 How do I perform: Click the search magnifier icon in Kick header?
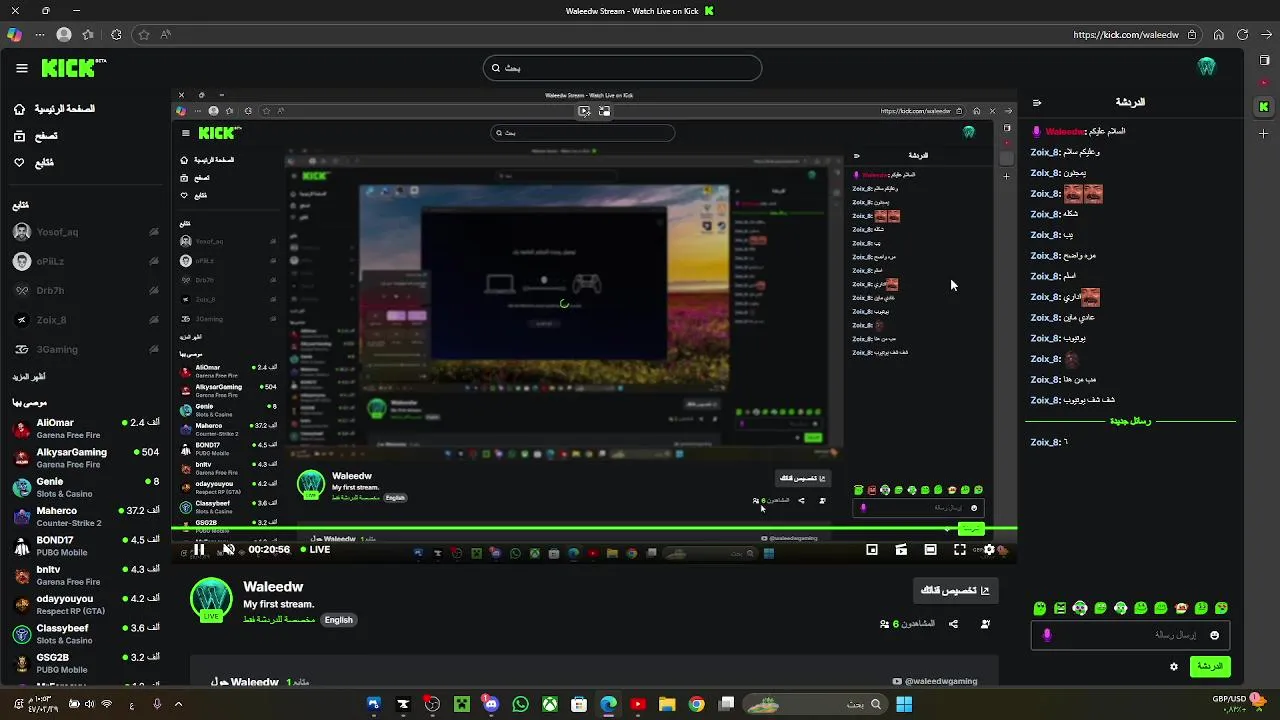[x=495, y=68]
